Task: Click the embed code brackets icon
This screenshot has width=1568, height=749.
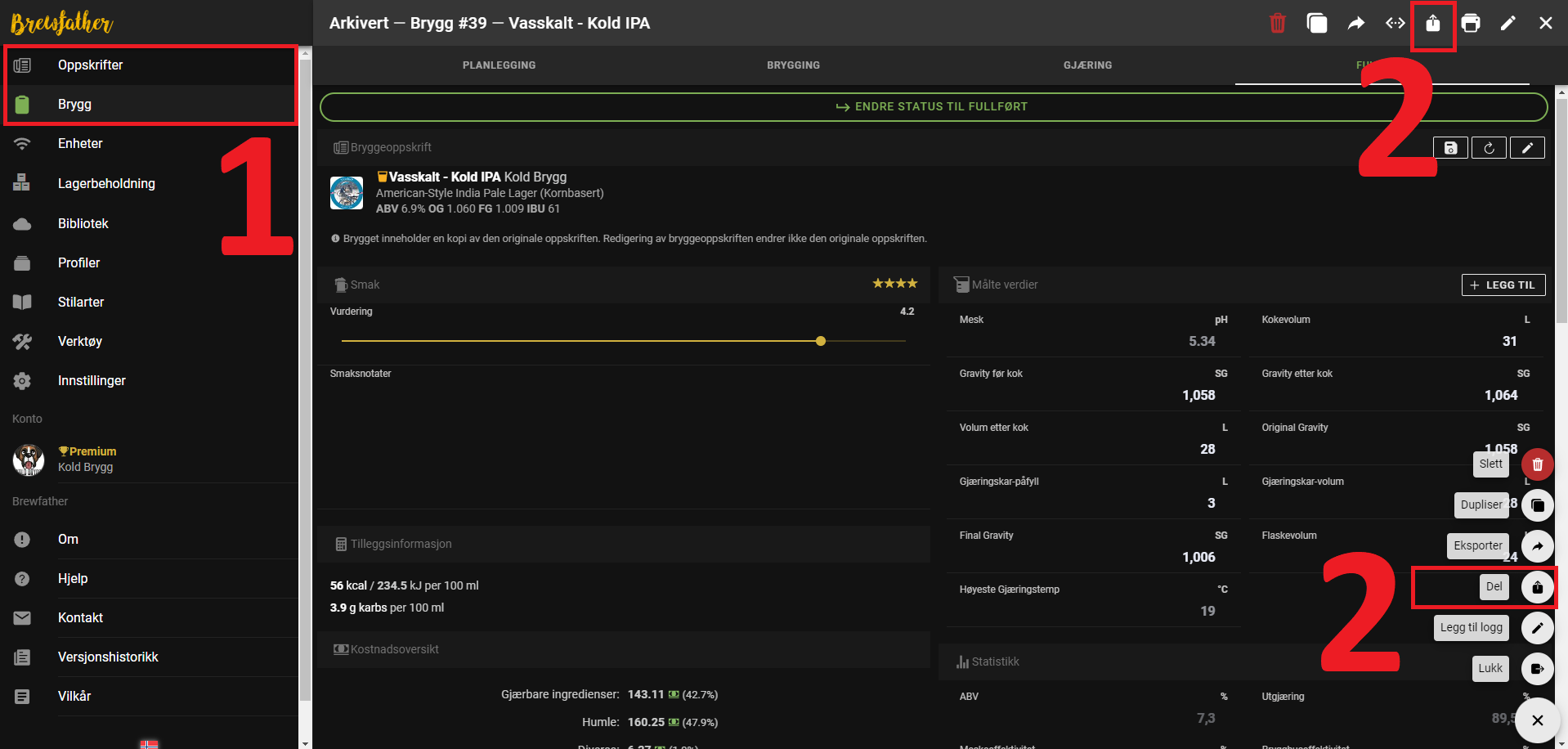Action: point(1395,23)
